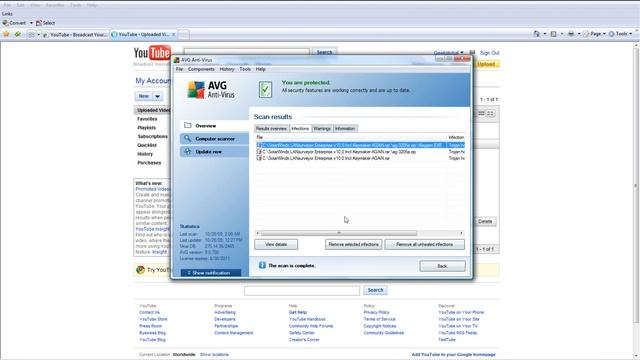
Task: Click the browser Quick Tabs icon
Action: (x=31, y=35)
